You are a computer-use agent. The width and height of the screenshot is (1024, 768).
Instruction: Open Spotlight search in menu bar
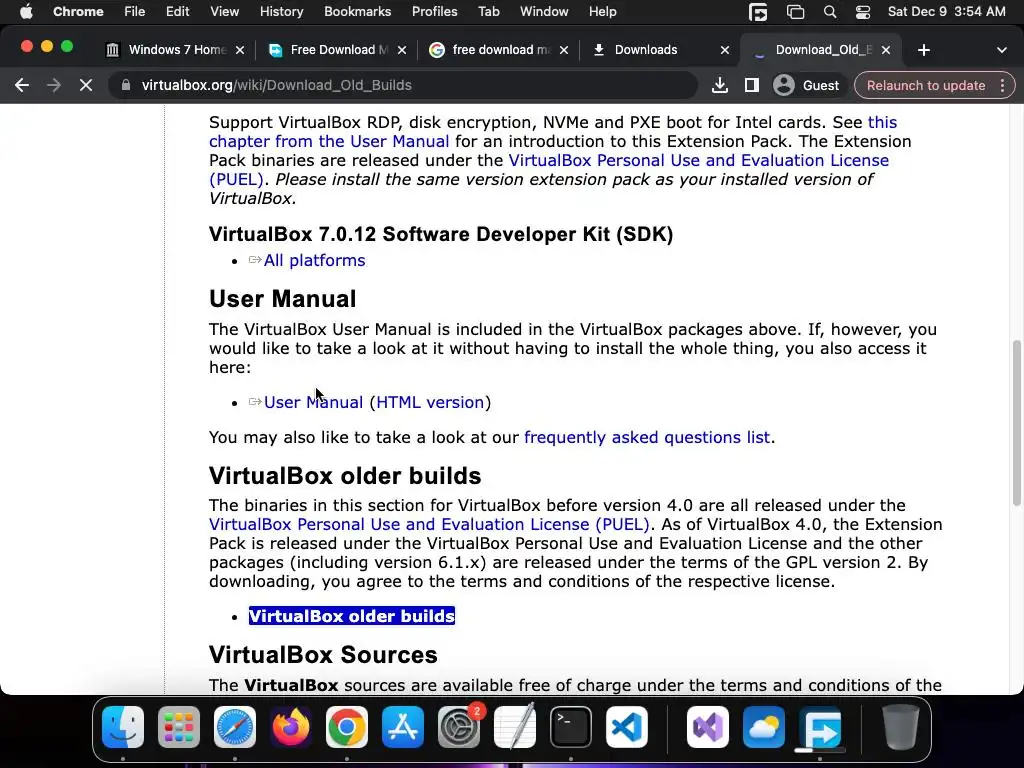click(x=829, y=12)
